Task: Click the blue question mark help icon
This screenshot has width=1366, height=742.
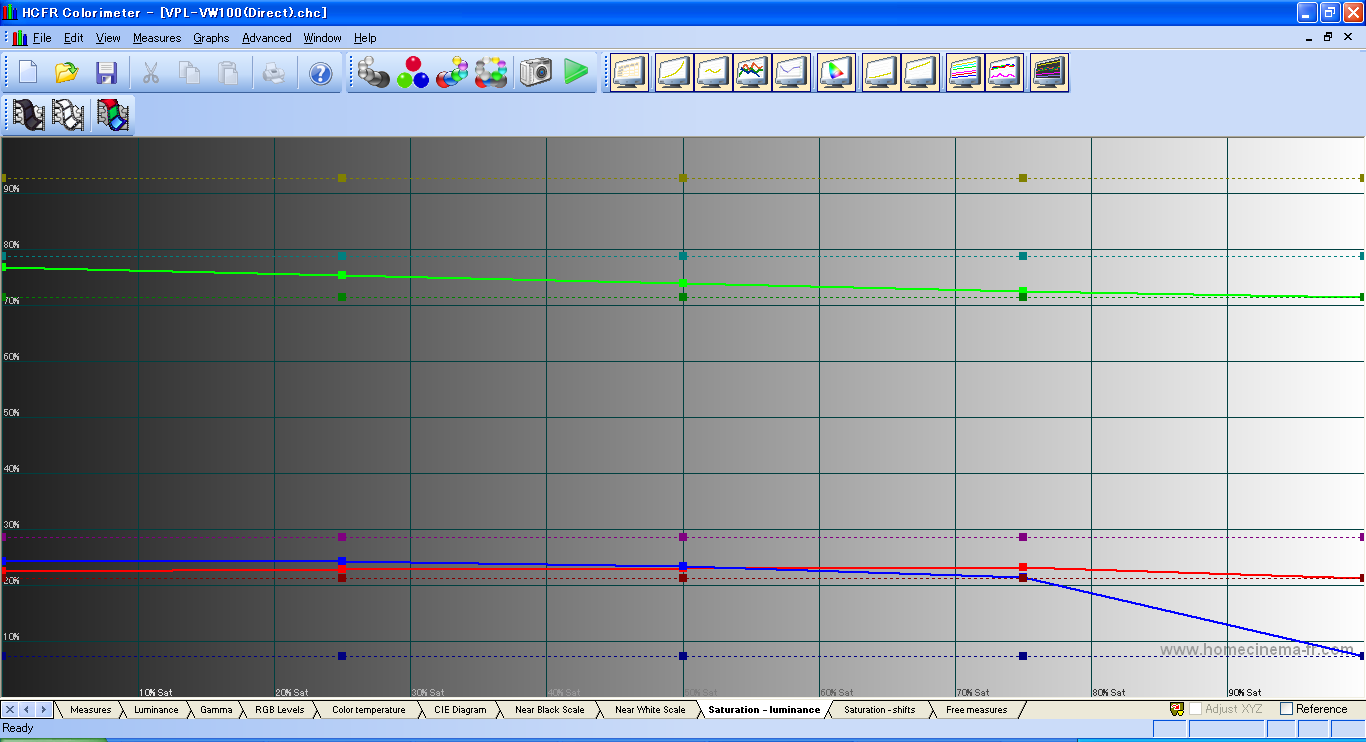Action: 320,73
